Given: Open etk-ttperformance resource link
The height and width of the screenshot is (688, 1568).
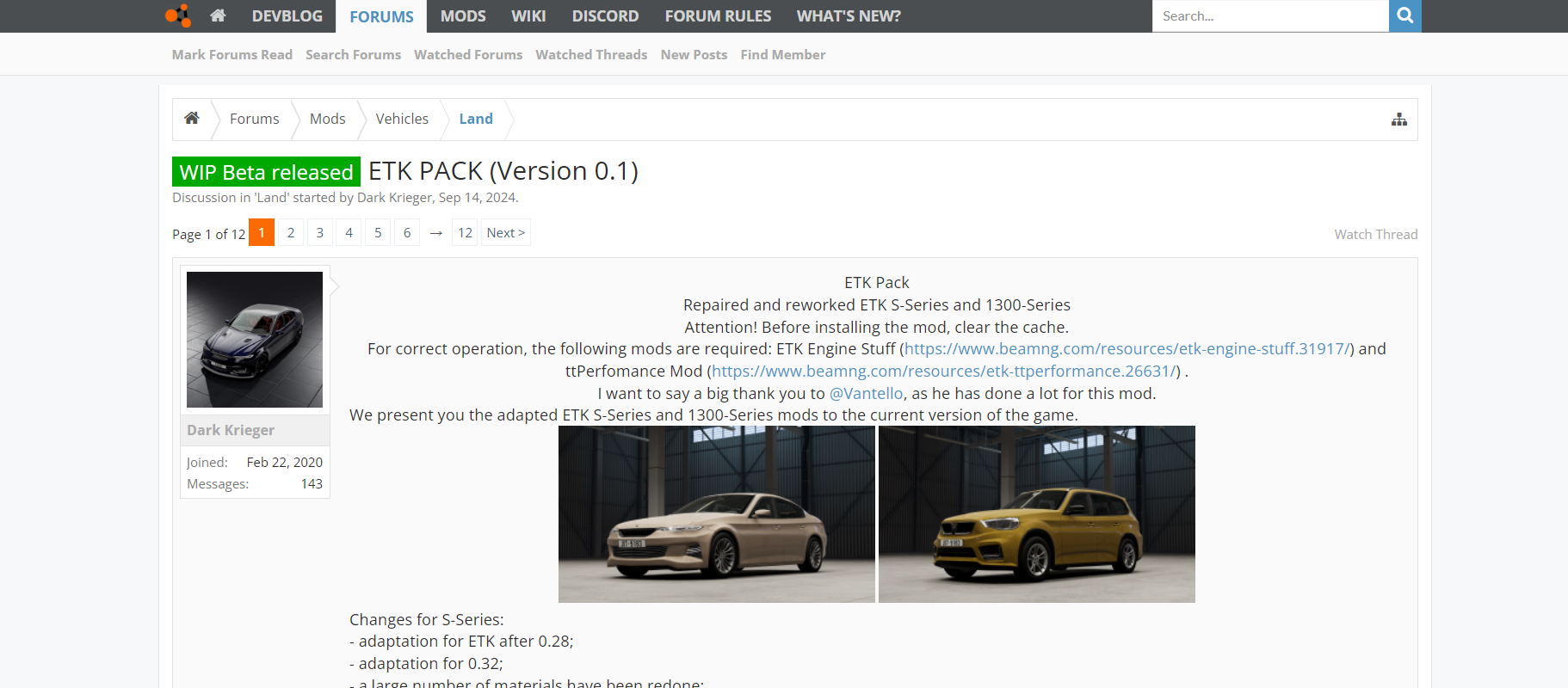Looking at the screenshot, I should coord(944,371).
